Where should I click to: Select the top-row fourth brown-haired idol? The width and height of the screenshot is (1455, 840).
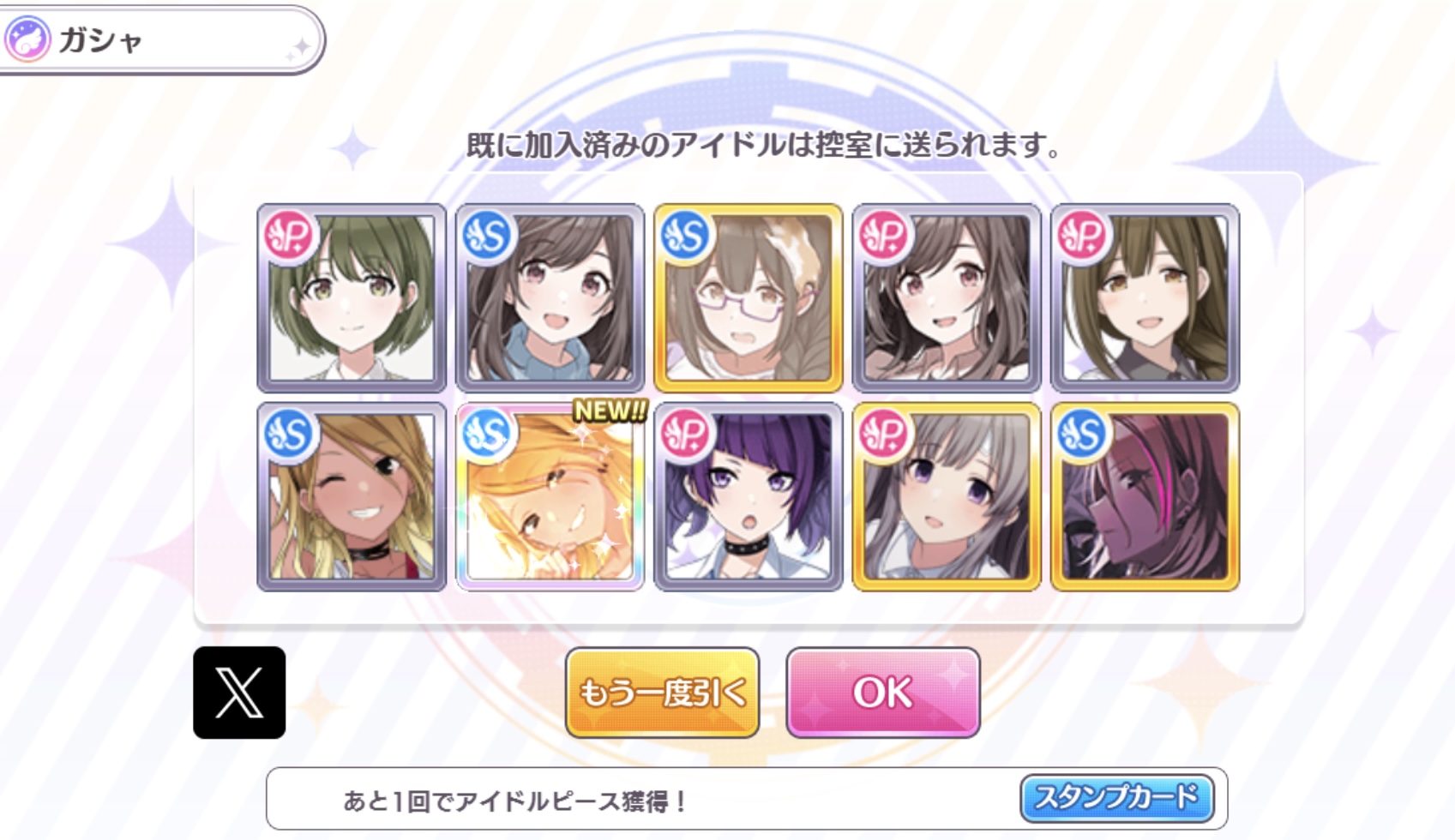click(x=947, y=298)
